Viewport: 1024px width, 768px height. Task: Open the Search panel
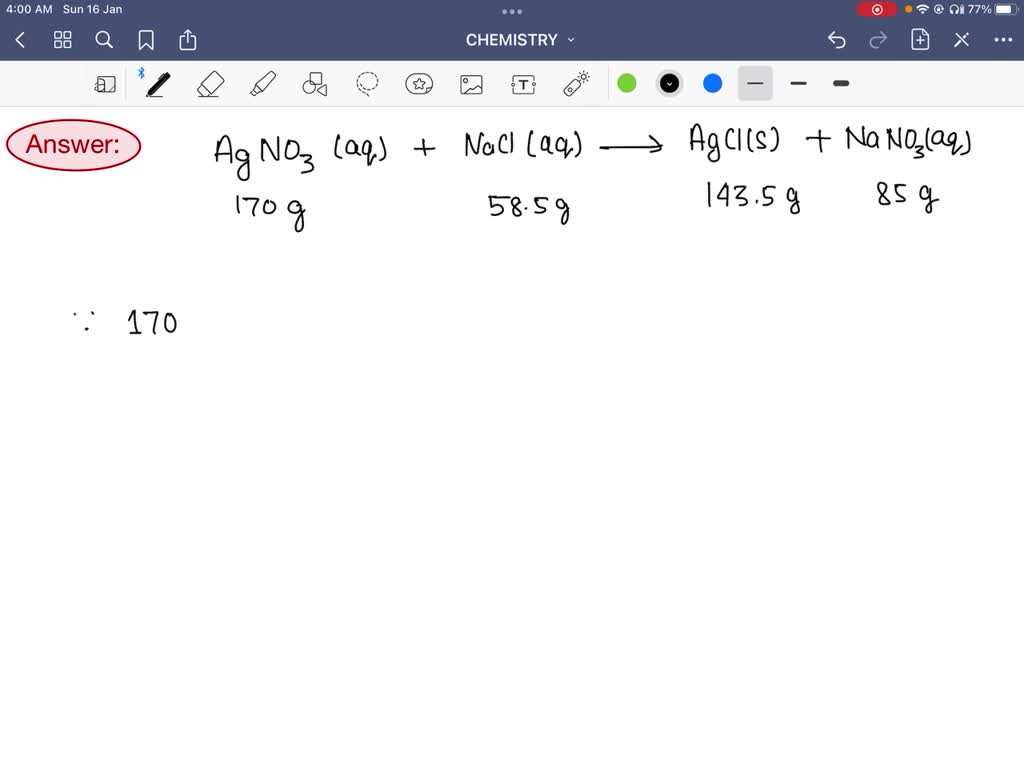pyautogui.click(x=104, y=40)
